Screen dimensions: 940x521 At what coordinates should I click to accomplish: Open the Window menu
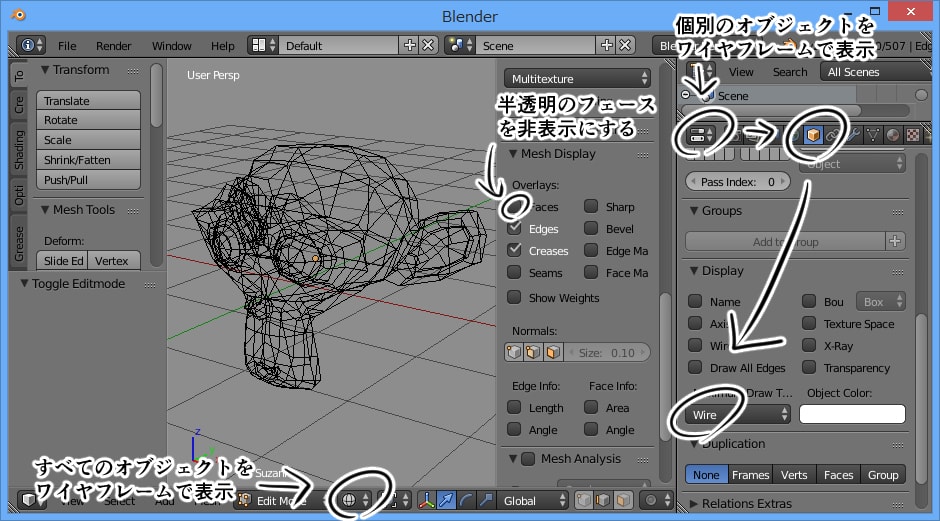(171, 46)
